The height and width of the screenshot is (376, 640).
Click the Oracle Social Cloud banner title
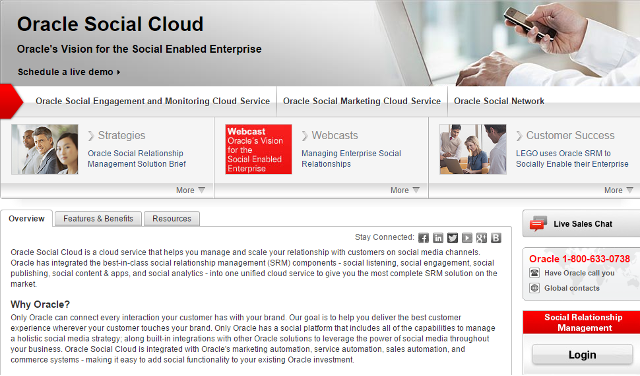coord(110,24)
